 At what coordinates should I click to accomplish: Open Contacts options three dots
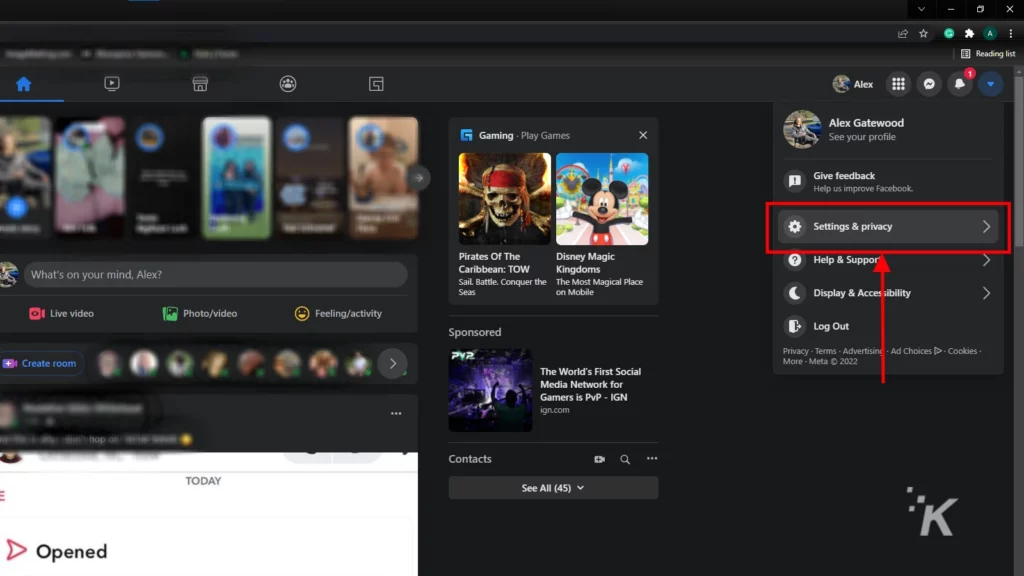652,458
